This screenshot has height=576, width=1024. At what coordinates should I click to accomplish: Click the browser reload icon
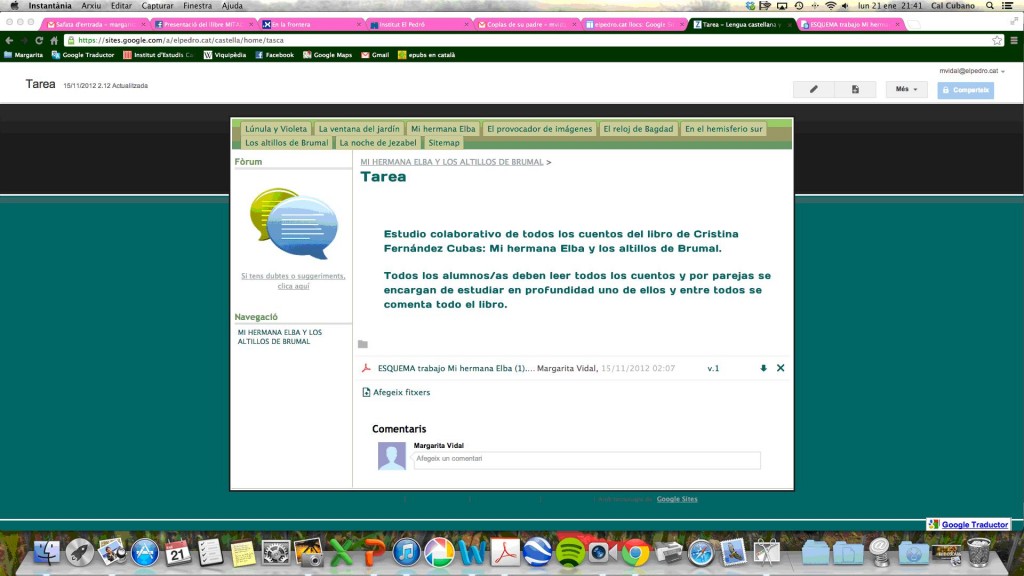pyautogui.click(x=40, y=40)
